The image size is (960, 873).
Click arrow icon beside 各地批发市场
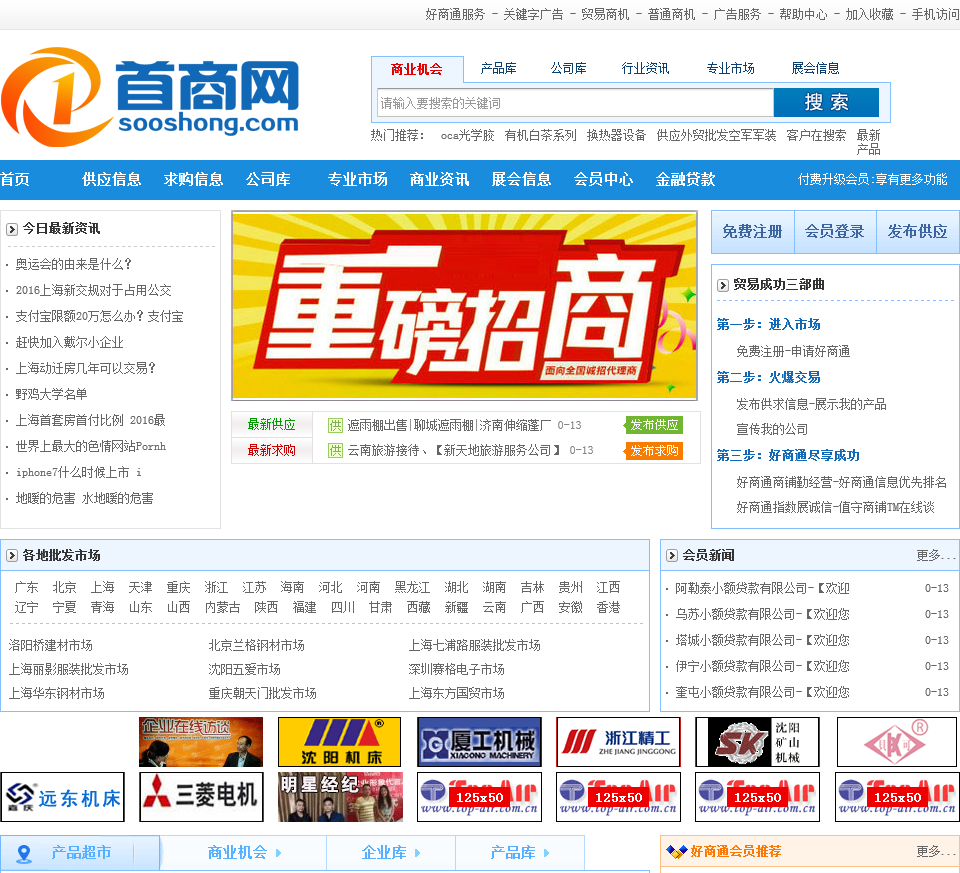[x=12, y=556]
